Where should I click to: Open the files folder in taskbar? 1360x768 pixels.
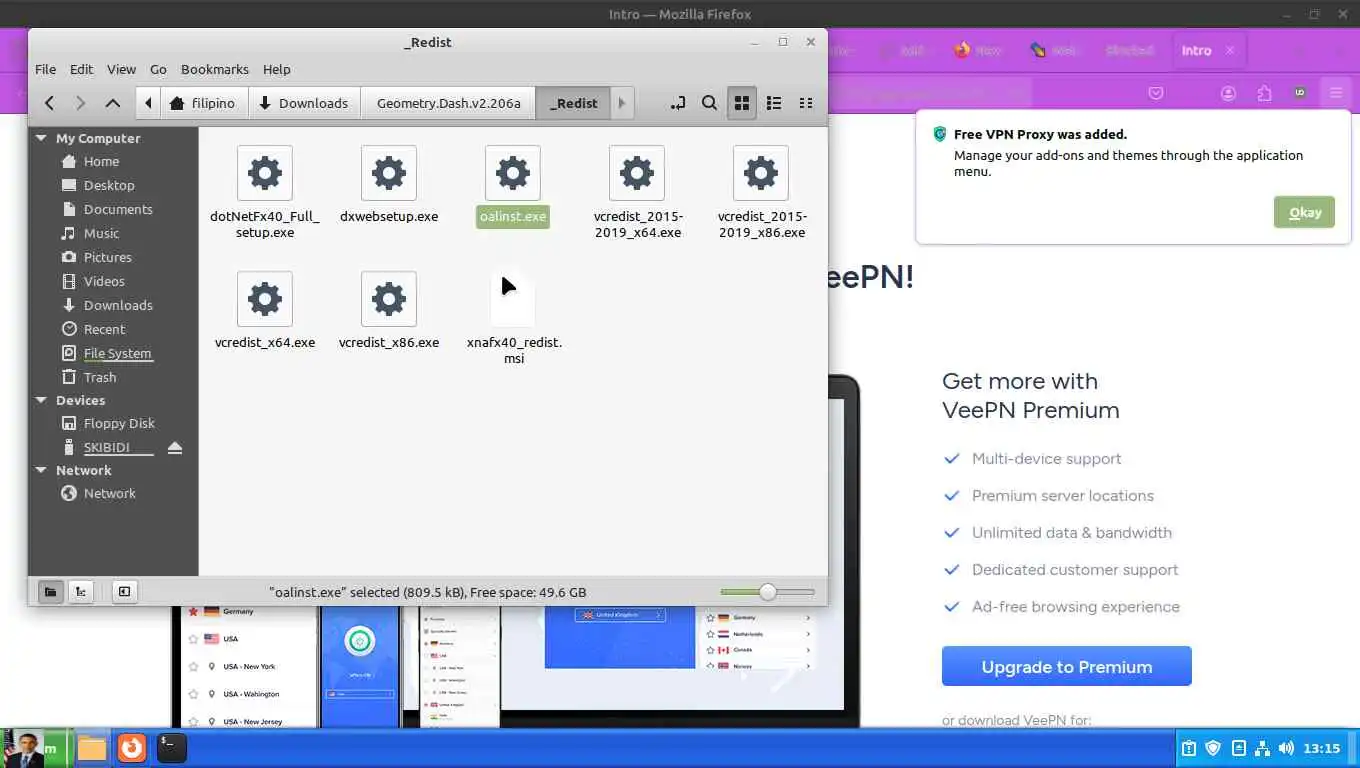click(x=92, y=747)
